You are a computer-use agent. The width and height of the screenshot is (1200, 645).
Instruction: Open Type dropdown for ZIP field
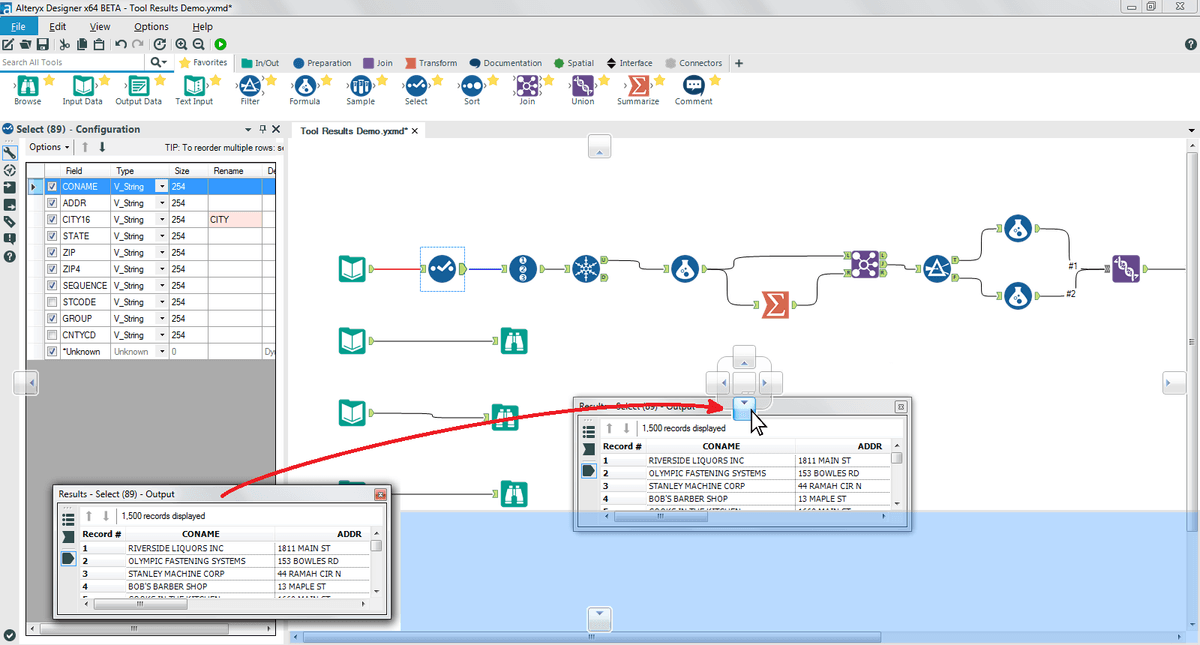click(x=161, y=253)
